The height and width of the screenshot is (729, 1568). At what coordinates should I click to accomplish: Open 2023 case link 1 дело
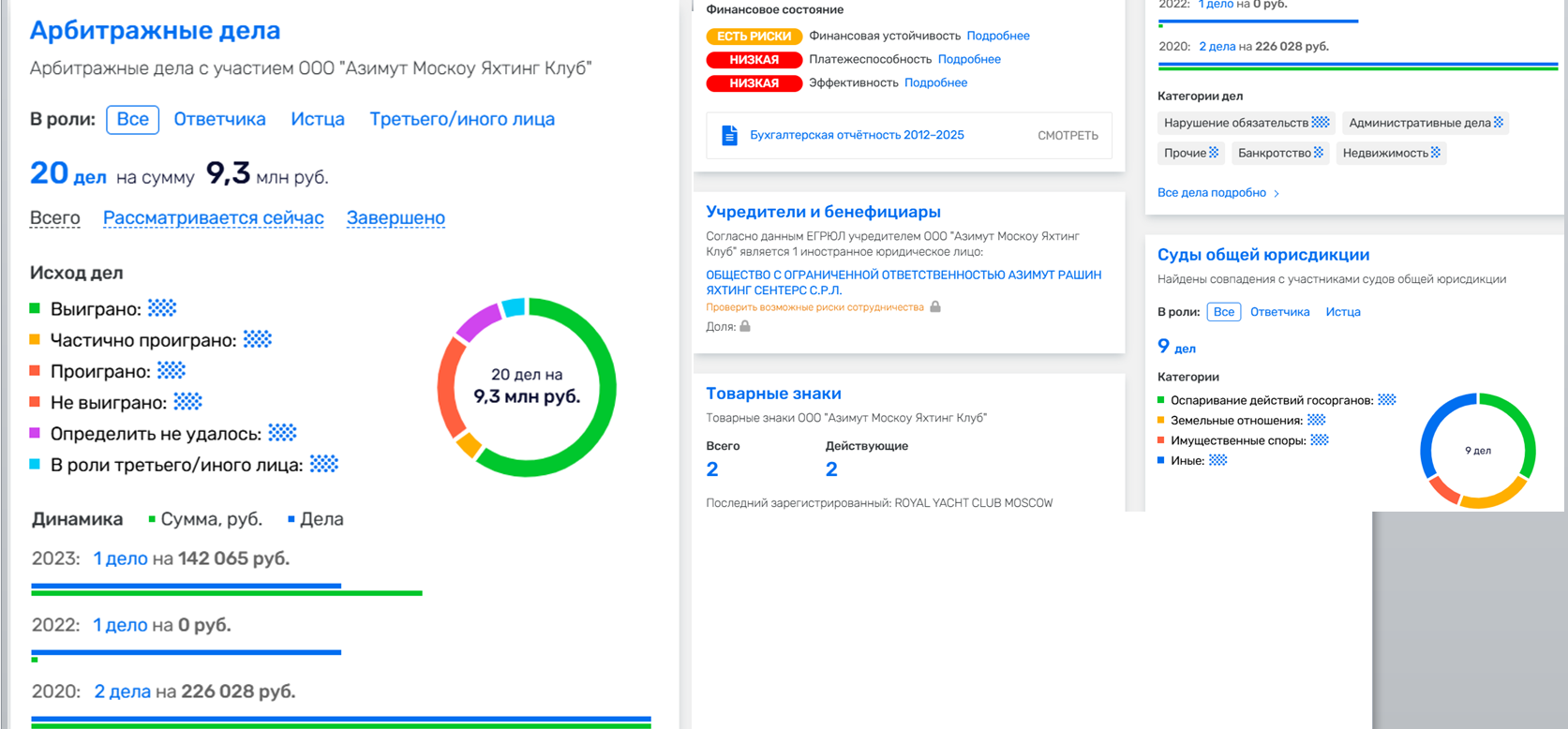[x=120, y=558]
